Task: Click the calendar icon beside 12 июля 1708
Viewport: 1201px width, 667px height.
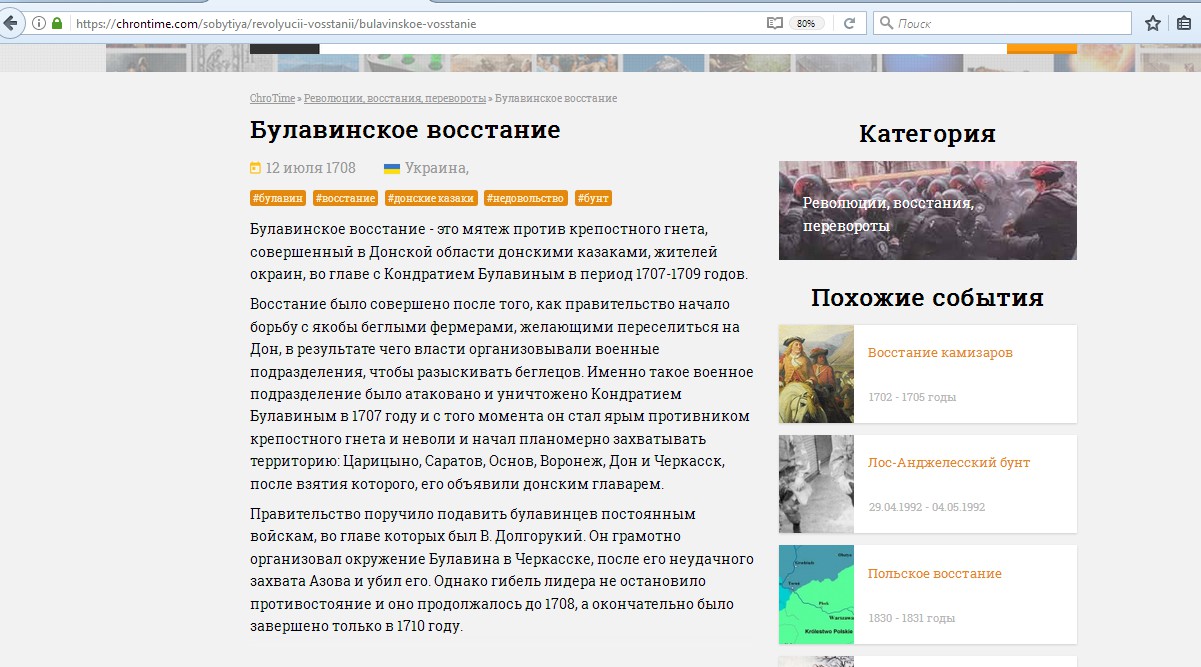Action: pos(255,168)
